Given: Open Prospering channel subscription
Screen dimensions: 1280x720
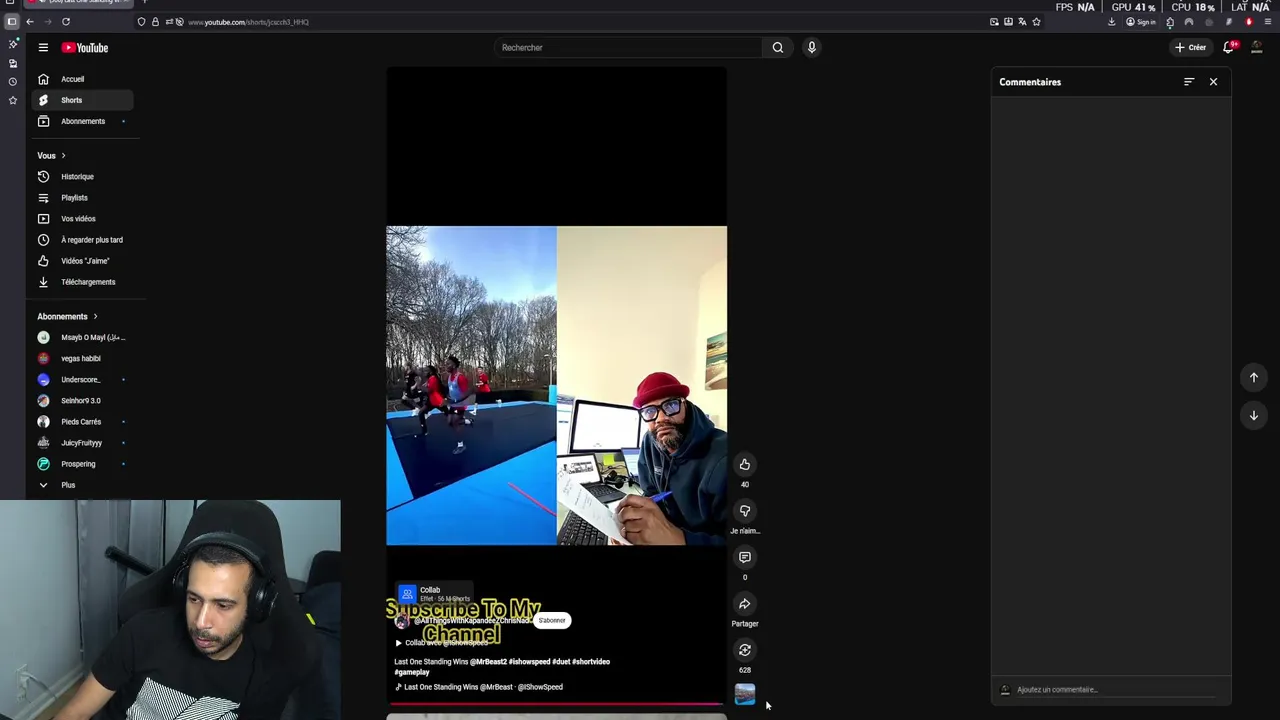Looking at the screenshot, I should 81,464.
